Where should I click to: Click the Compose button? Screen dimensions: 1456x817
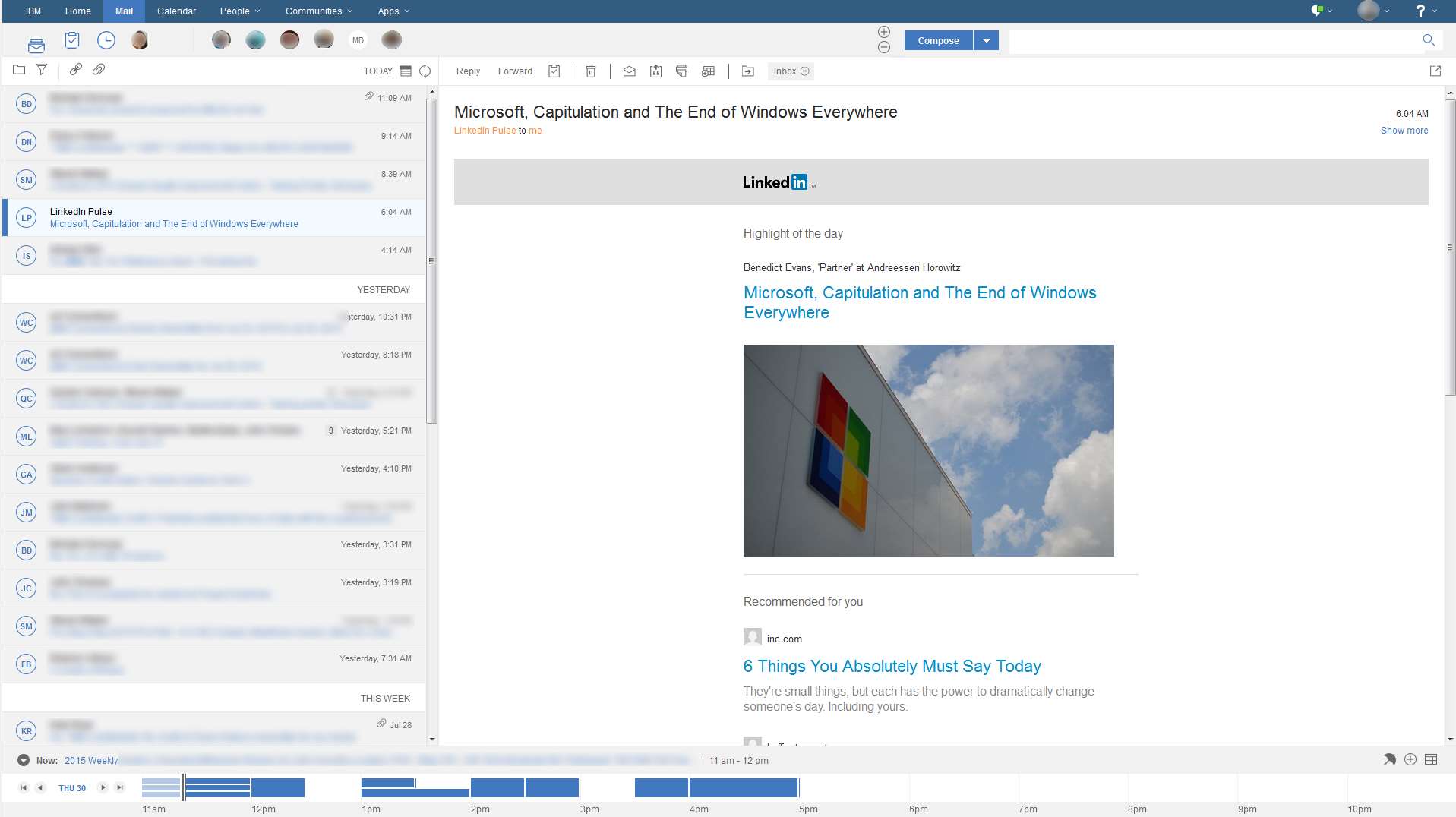(x=939, y=41)
